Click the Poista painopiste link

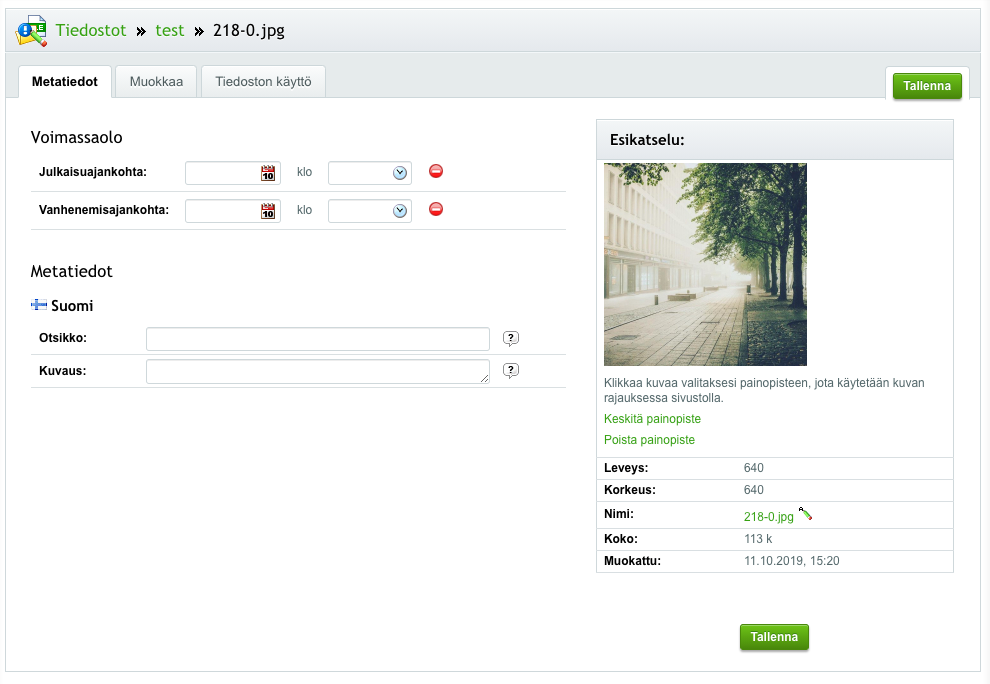tap(649, 440)
